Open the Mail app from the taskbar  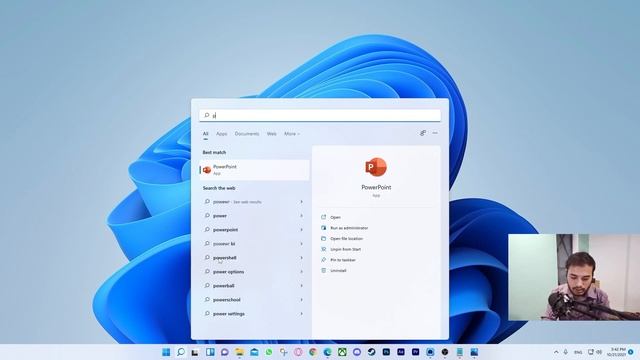(x=254, y=352)
